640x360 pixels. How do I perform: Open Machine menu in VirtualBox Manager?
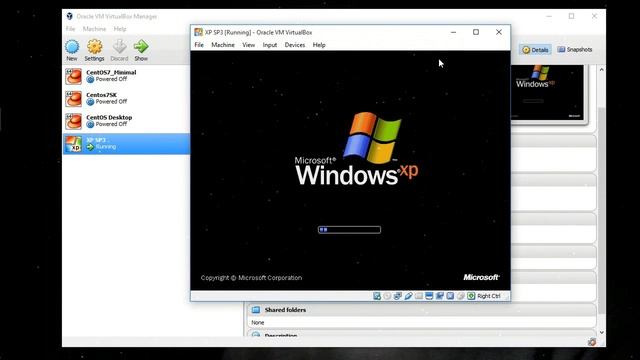click(x=94, y=29)
